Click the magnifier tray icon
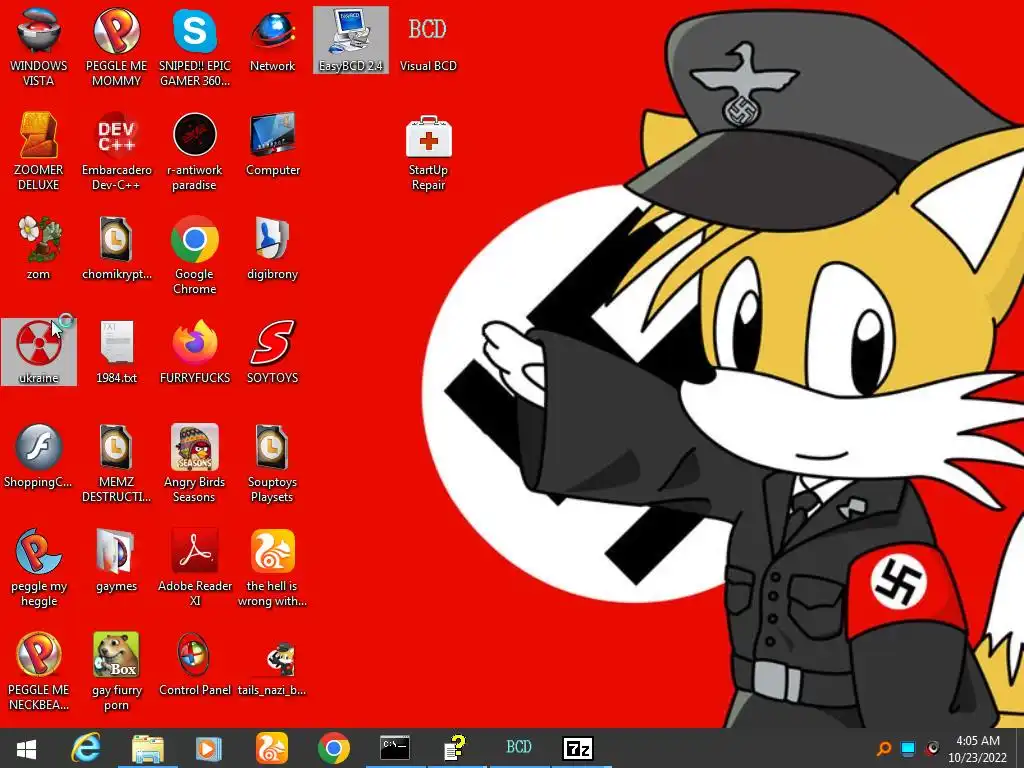1024x768 pixels. pyautogui.click(x=884, y=748)
